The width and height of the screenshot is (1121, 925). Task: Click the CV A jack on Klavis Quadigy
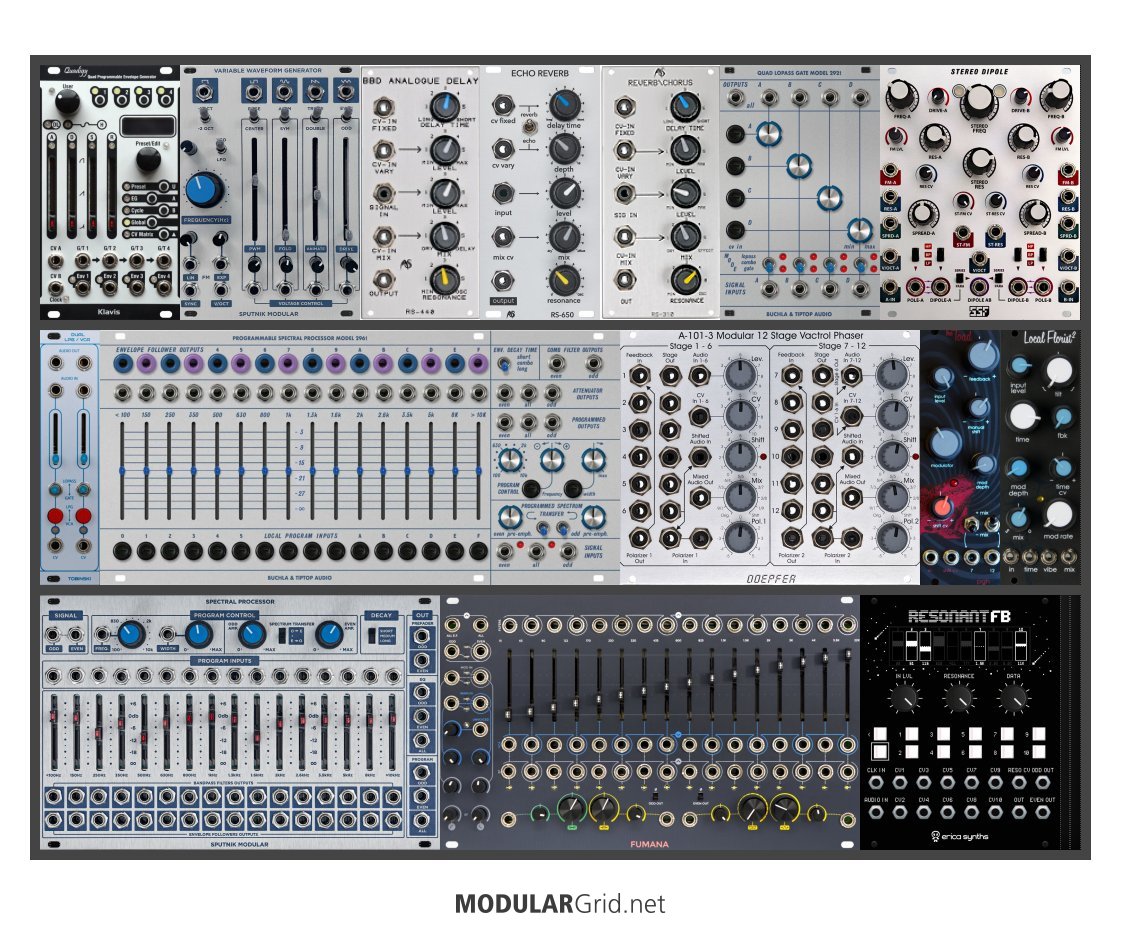tap(56, 261)
